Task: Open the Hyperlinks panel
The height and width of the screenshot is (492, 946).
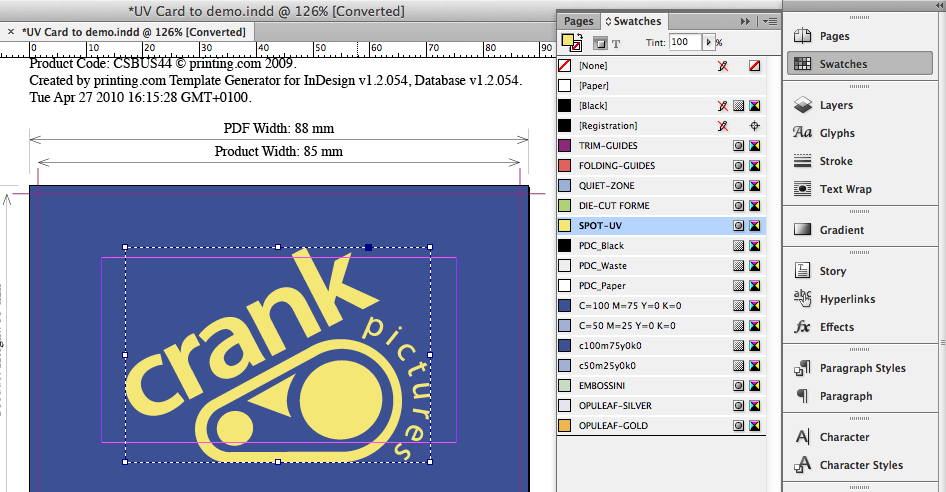Action: (846, 299)
